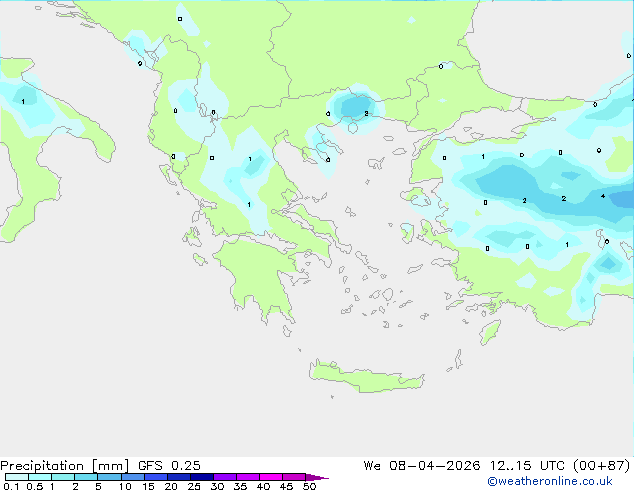
Task: Click the 25–30 mm dark navy legend box
Action: [x=201, y=477]
